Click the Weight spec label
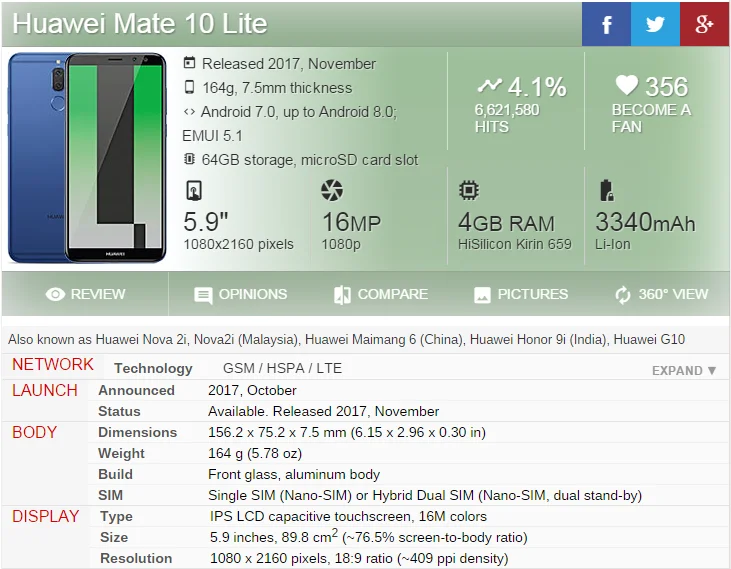This screenshot has height=569, width=731. [x=121, y=453]
